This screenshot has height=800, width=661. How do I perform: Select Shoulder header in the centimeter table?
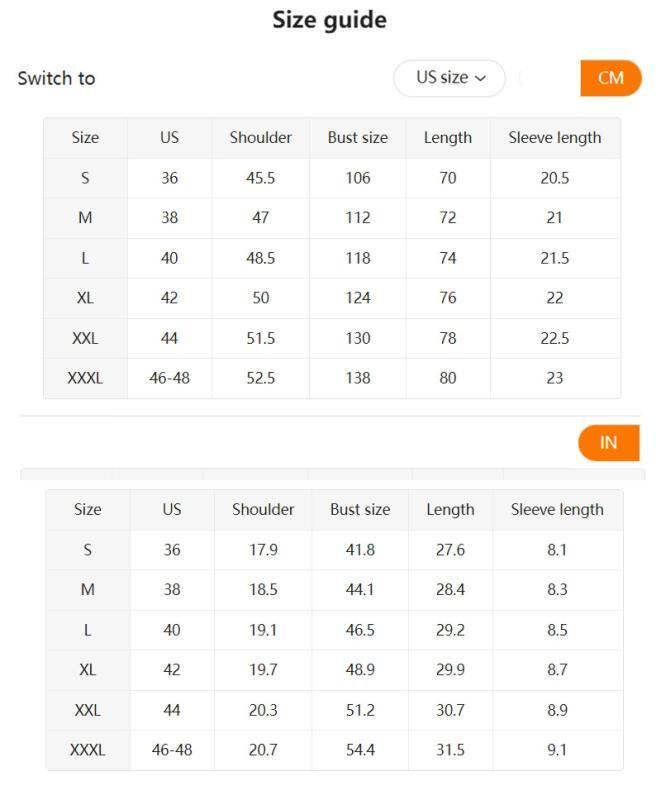pos(260,138)
